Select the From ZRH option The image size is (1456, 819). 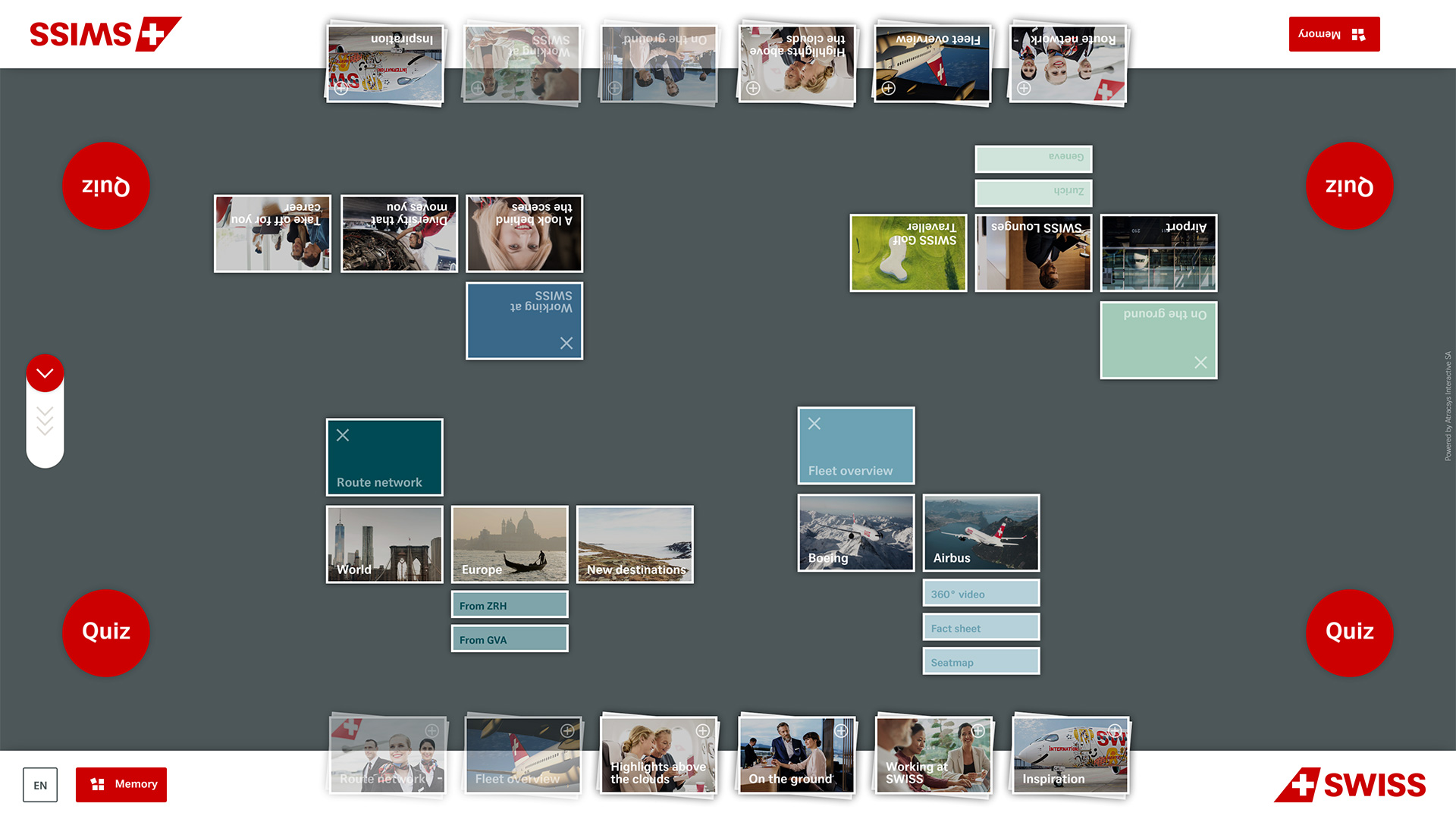[x=510, y=605]
